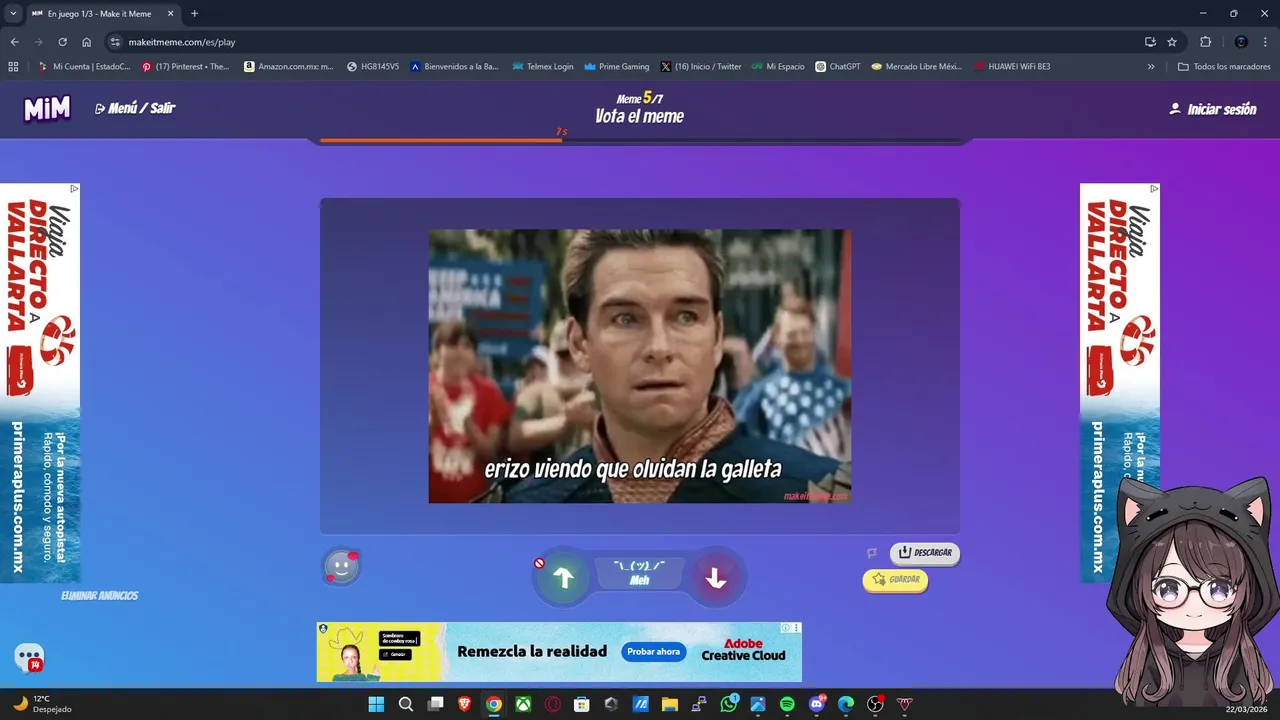The height and width of the screenshot is (720, 1280).
Task: Open the Telmex Login bookmark
Action: (542, 67)
